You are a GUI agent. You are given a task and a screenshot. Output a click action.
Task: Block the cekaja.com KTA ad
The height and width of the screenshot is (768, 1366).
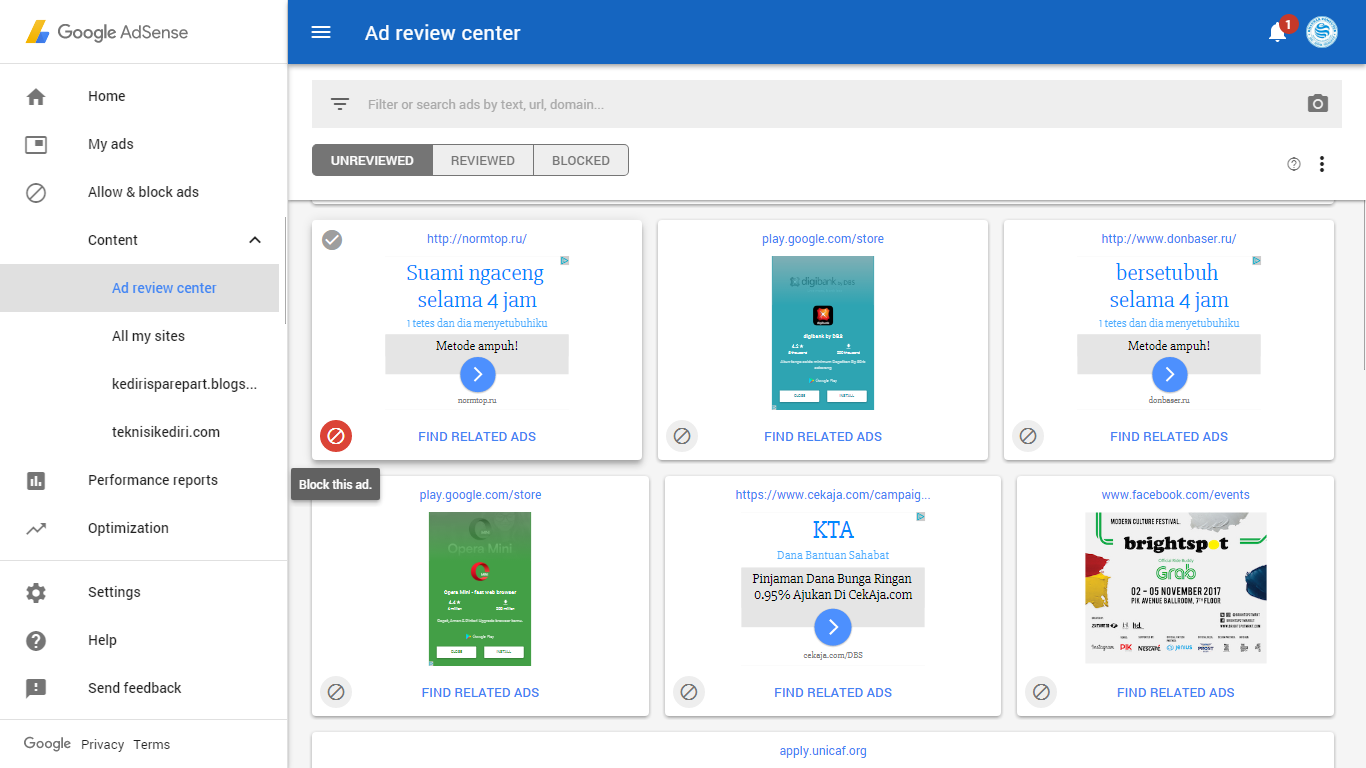(689, 692)
